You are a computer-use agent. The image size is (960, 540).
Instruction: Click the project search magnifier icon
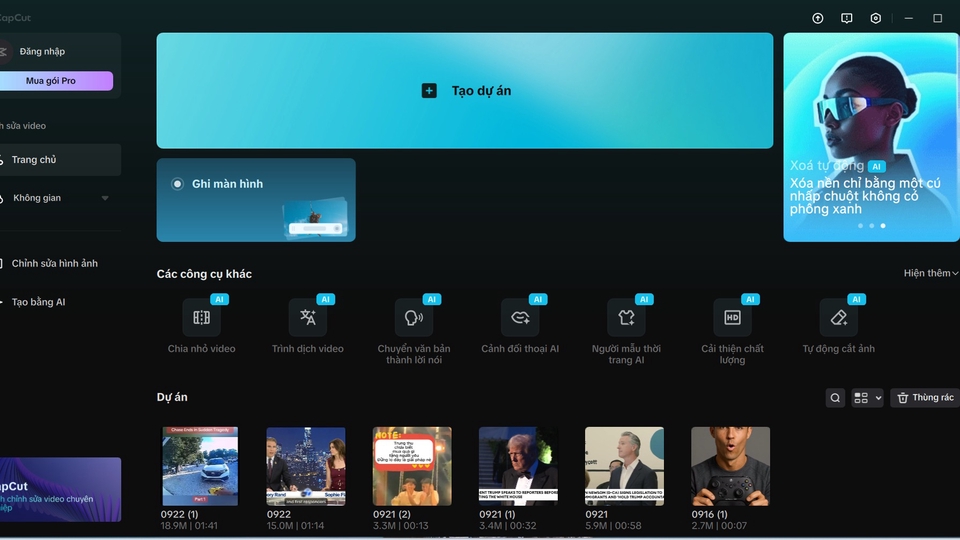coord(835,398)
